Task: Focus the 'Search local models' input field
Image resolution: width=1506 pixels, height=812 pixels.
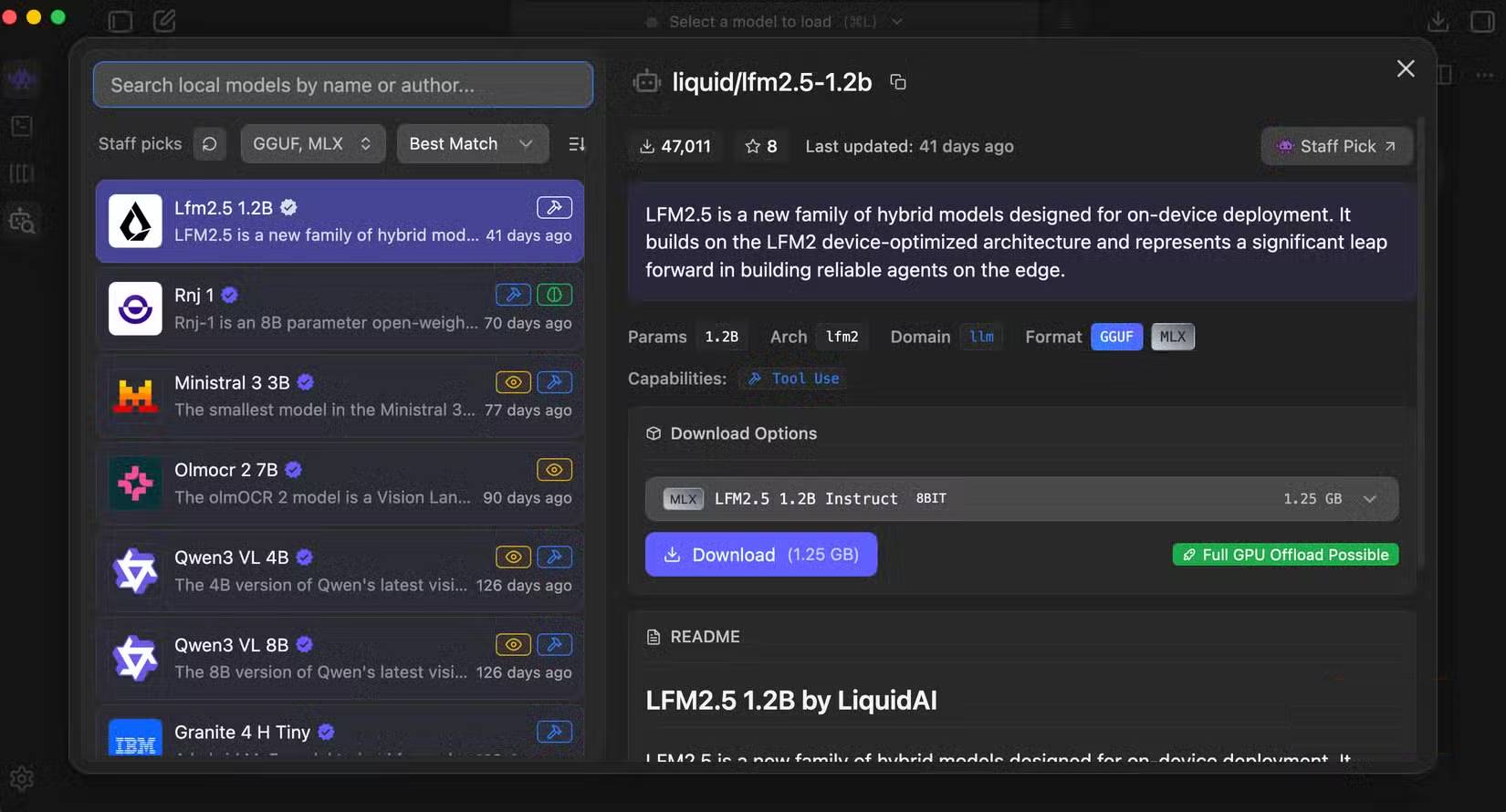Action: tap(343, 85)
